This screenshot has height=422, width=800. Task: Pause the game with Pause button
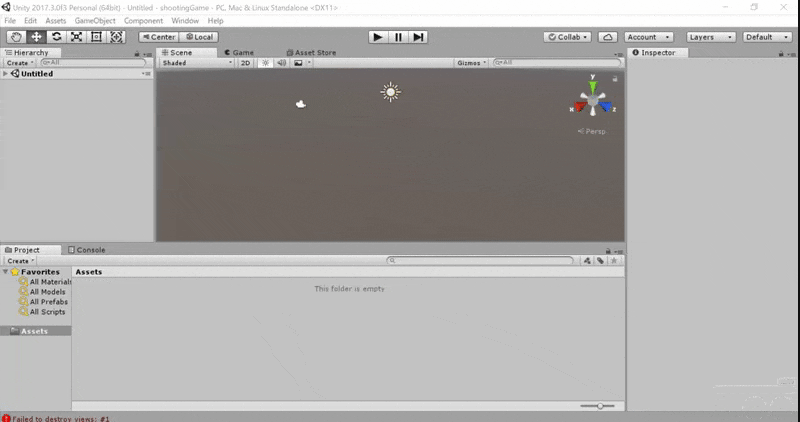(398, 37)
